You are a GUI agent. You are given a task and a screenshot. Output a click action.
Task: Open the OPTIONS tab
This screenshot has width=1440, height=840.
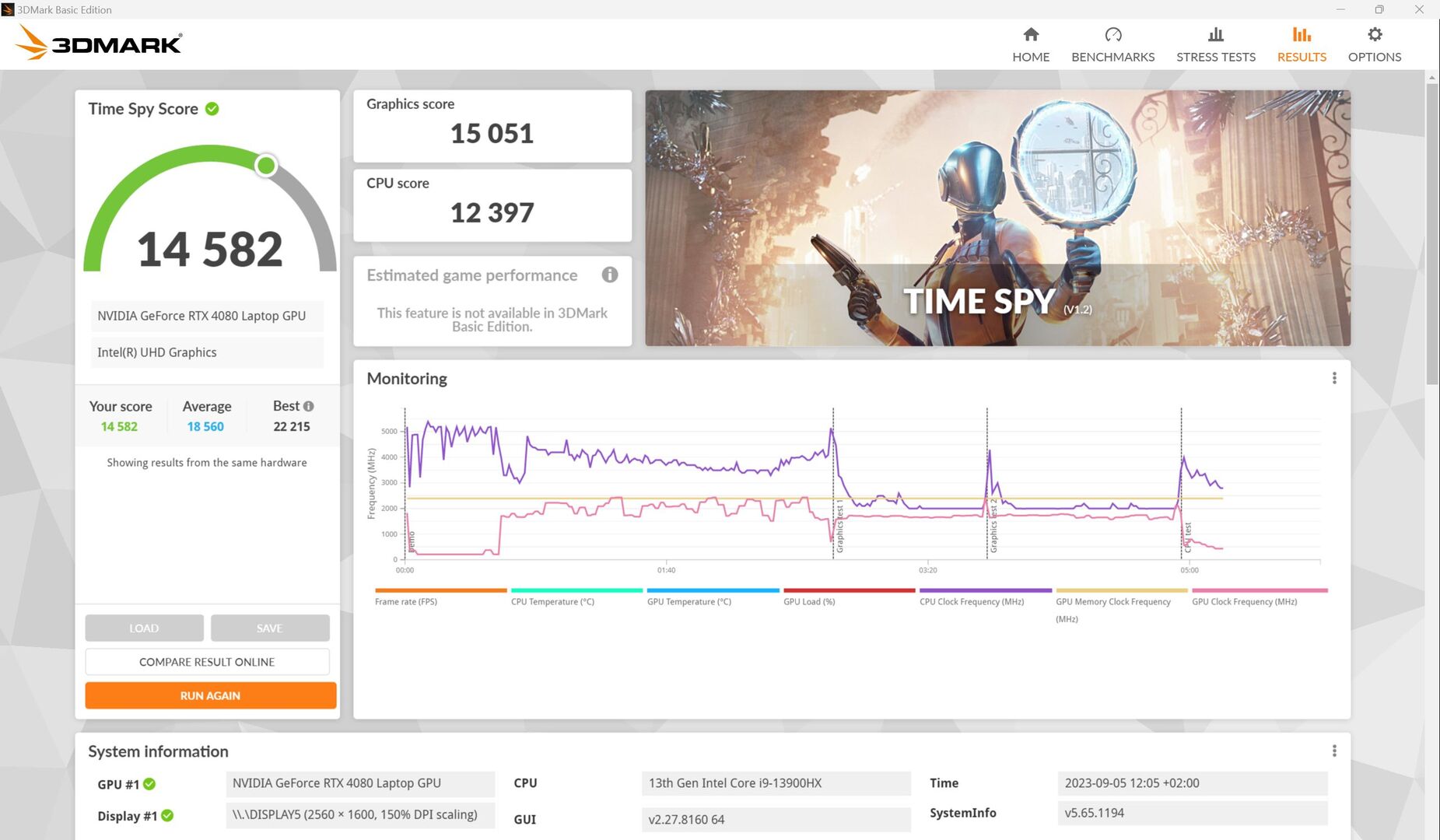[x=1375, y=45]
